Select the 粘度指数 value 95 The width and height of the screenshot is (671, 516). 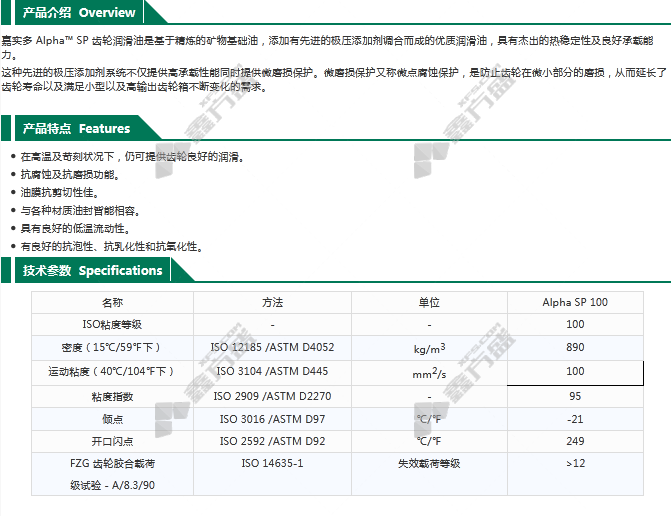coord(574,396)
